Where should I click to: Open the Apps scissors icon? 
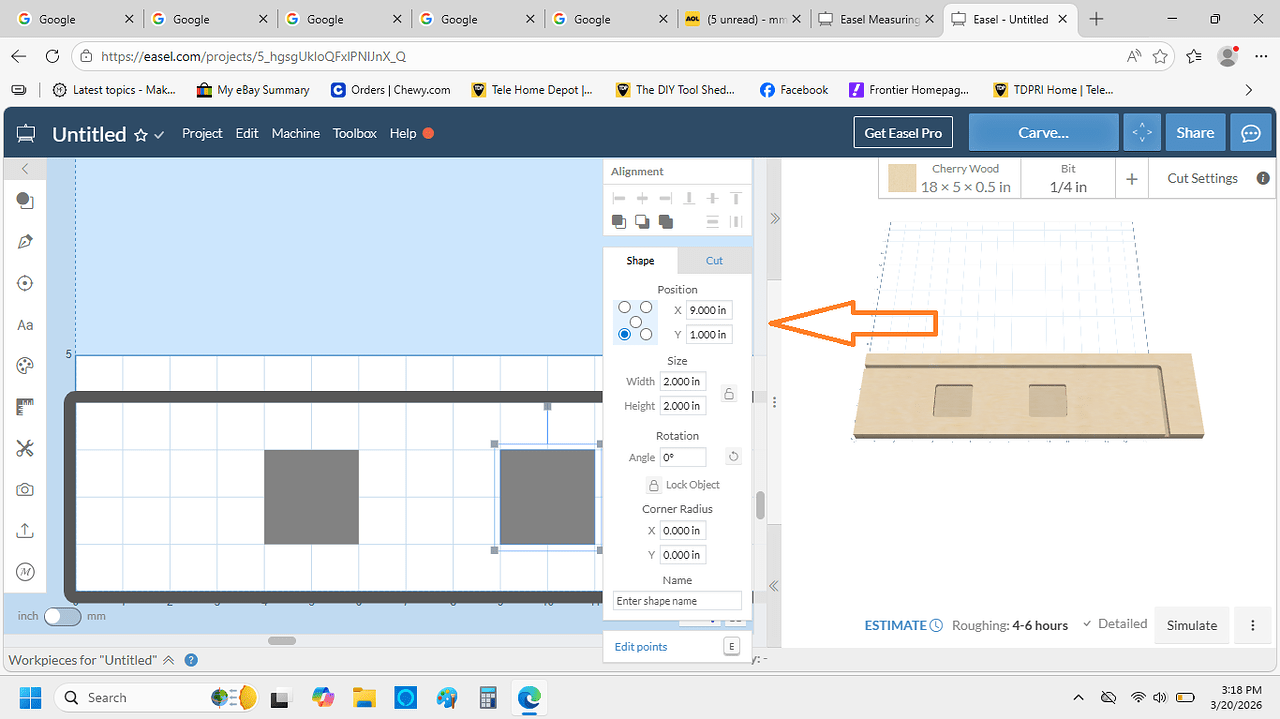pos(25,448)
